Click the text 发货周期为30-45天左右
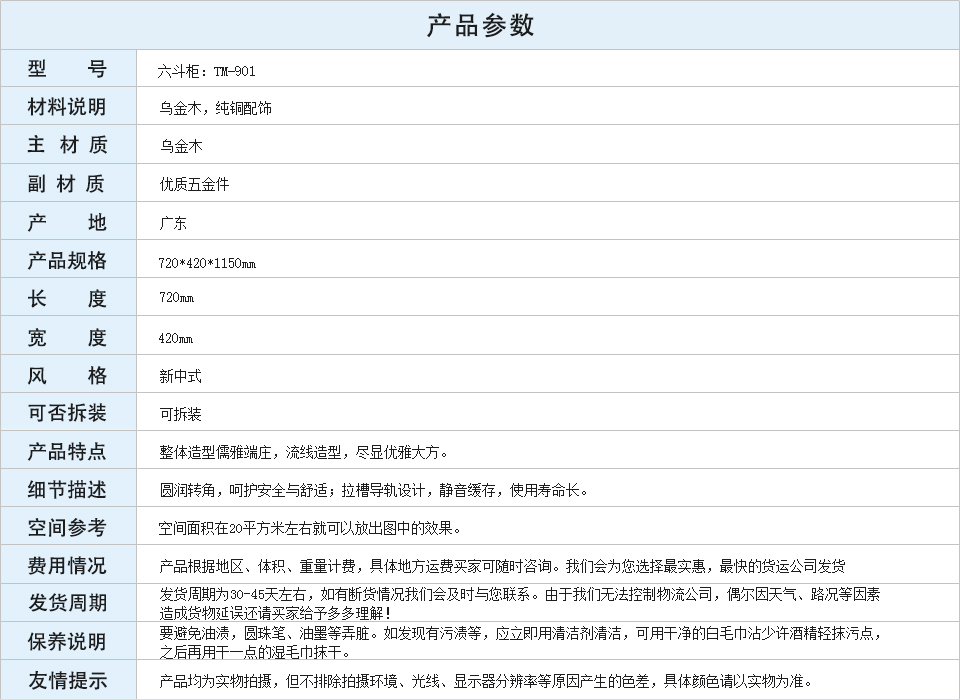This screenshot has width=960, height=700. click(x=520, y=603)
